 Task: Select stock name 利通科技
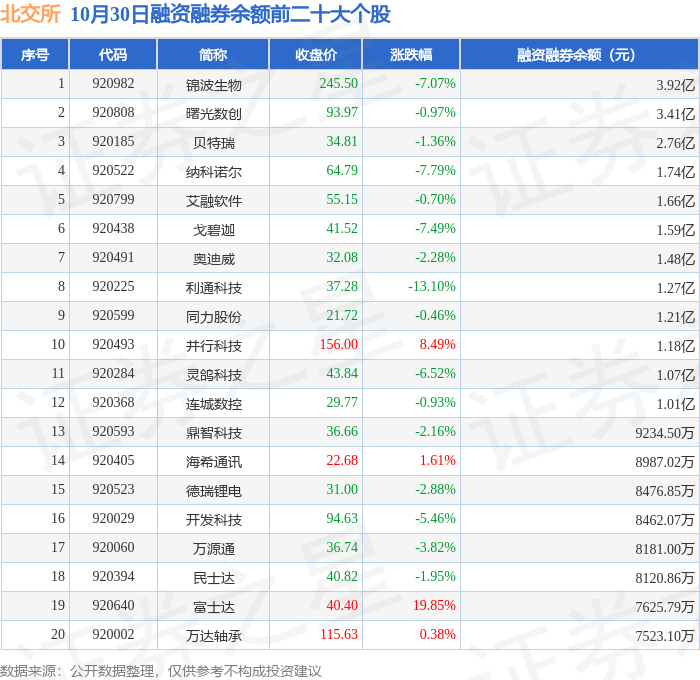(213, 288)
